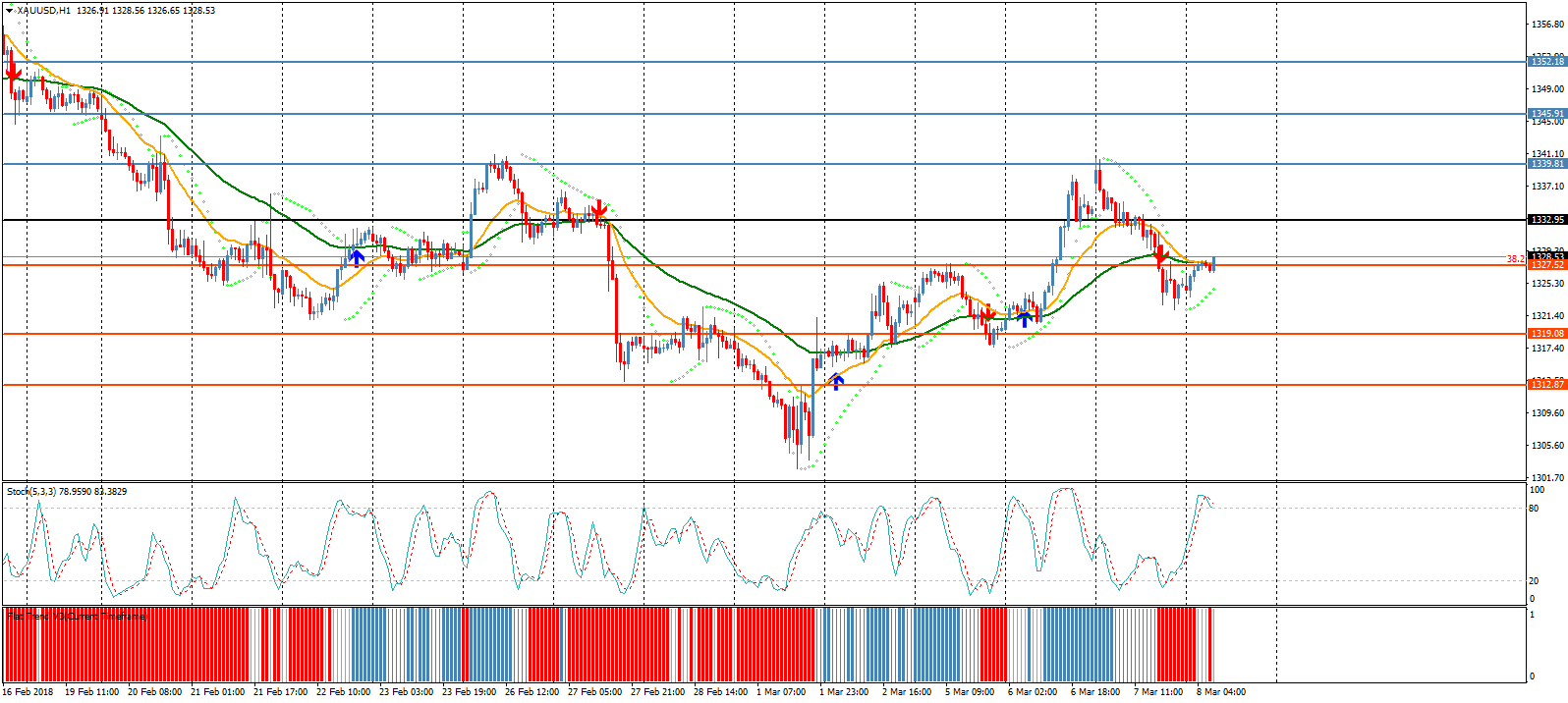Select the 1352.18 blue price label

(1546, 62)
